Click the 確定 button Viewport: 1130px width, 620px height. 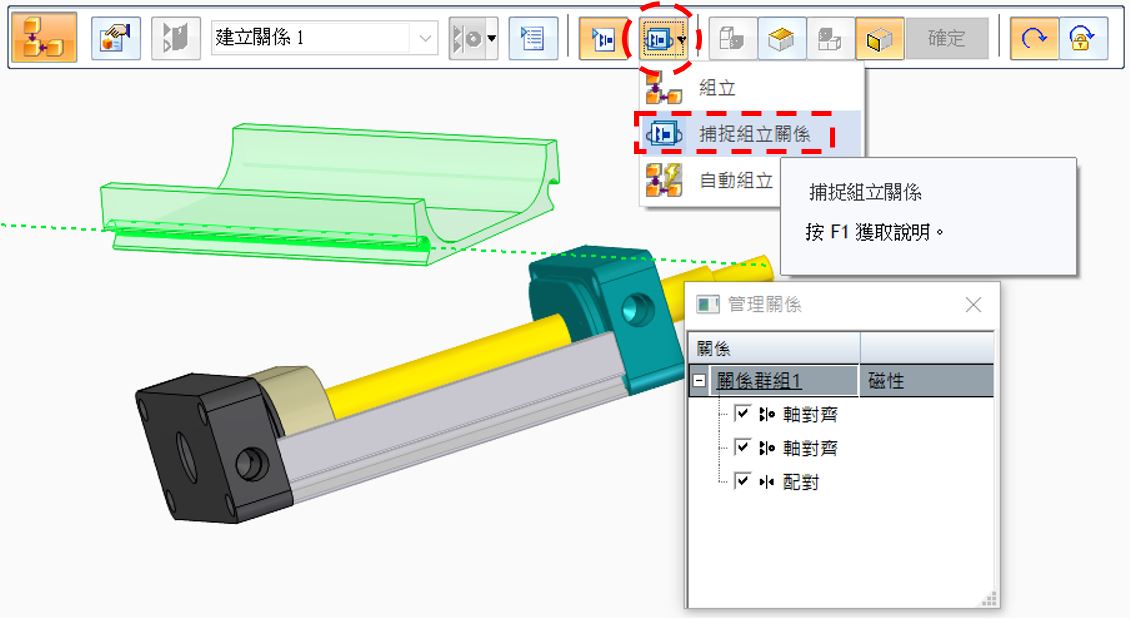coord(946,38)
